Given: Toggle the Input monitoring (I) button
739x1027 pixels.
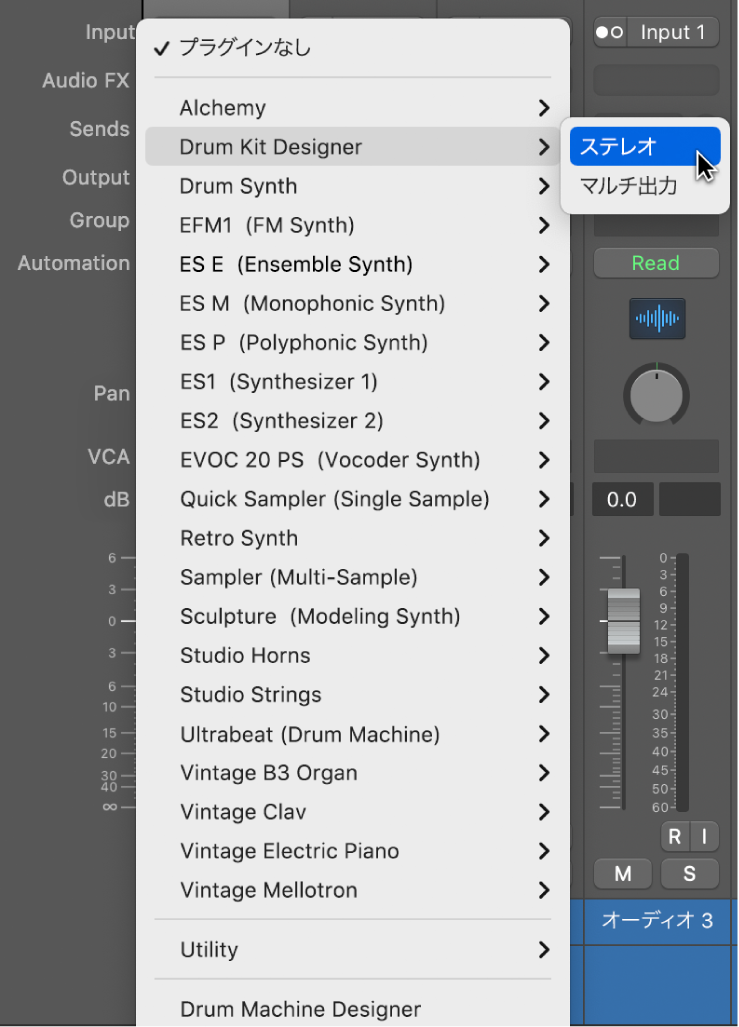Looking at the screenshot, I should (704, 836).
